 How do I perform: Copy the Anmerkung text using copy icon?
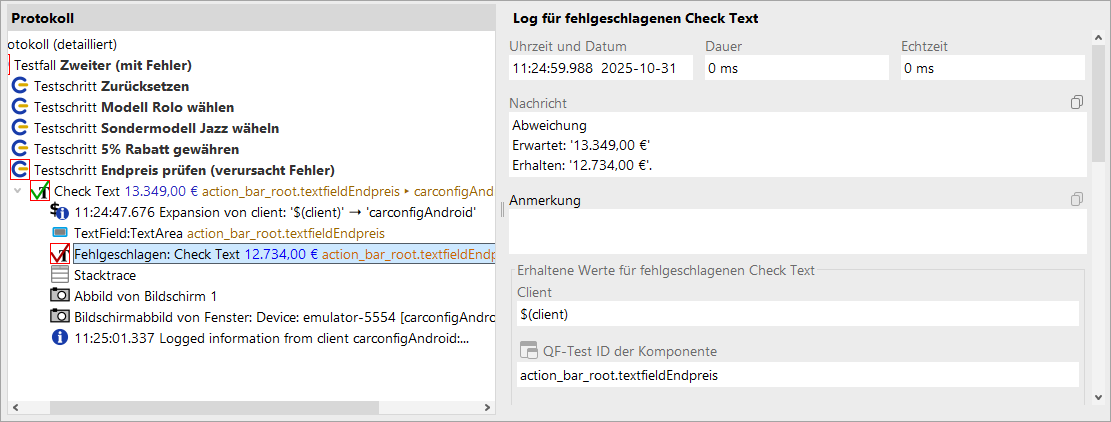click(x=1076, y=199)
